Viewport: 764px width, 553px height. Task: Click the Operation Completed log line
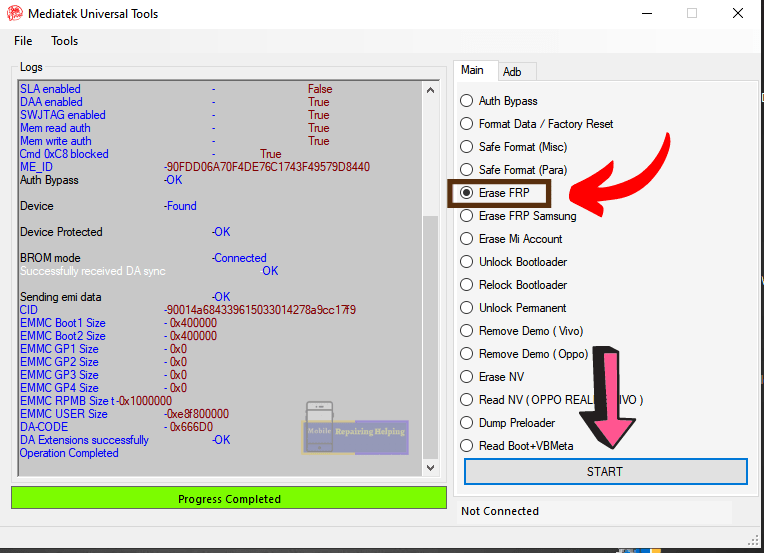click(69, 453)
